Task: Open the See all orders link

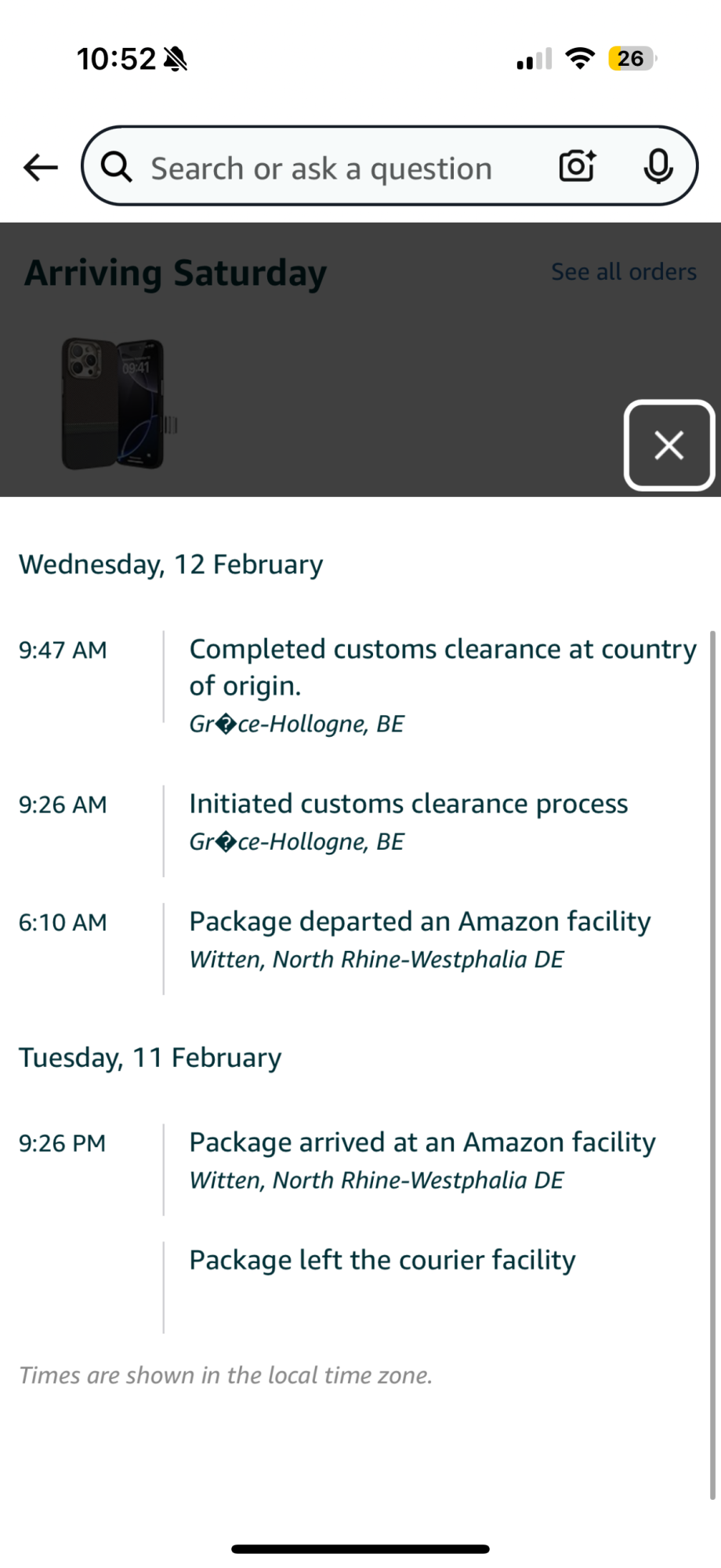Action: click(x=624, y=272)
